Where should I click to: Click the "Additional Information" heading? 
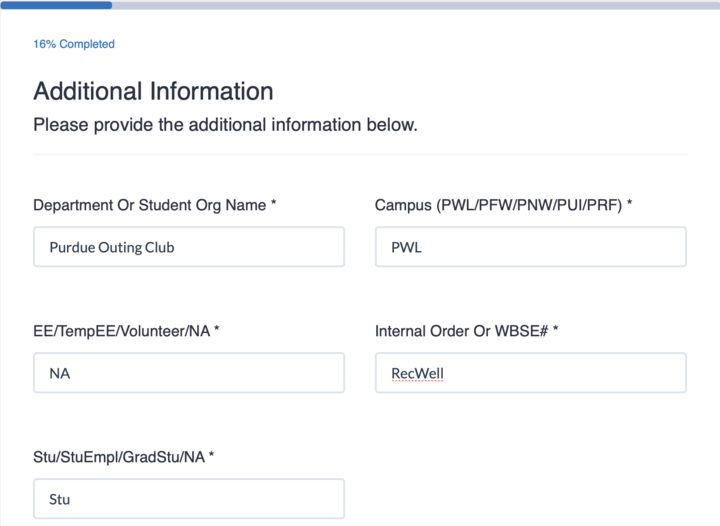[x=153, y=91]
